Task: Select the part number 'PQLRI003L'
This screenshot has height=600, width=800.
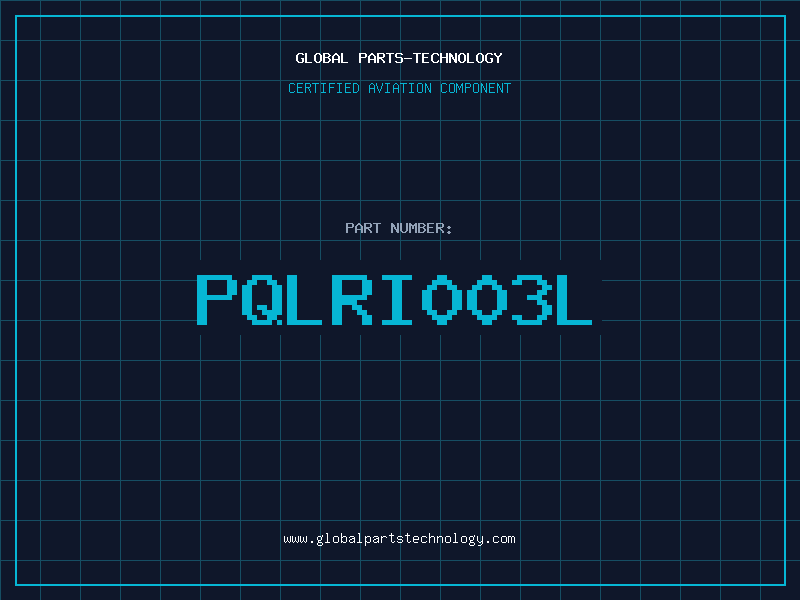Action: (x=394, y=299)
